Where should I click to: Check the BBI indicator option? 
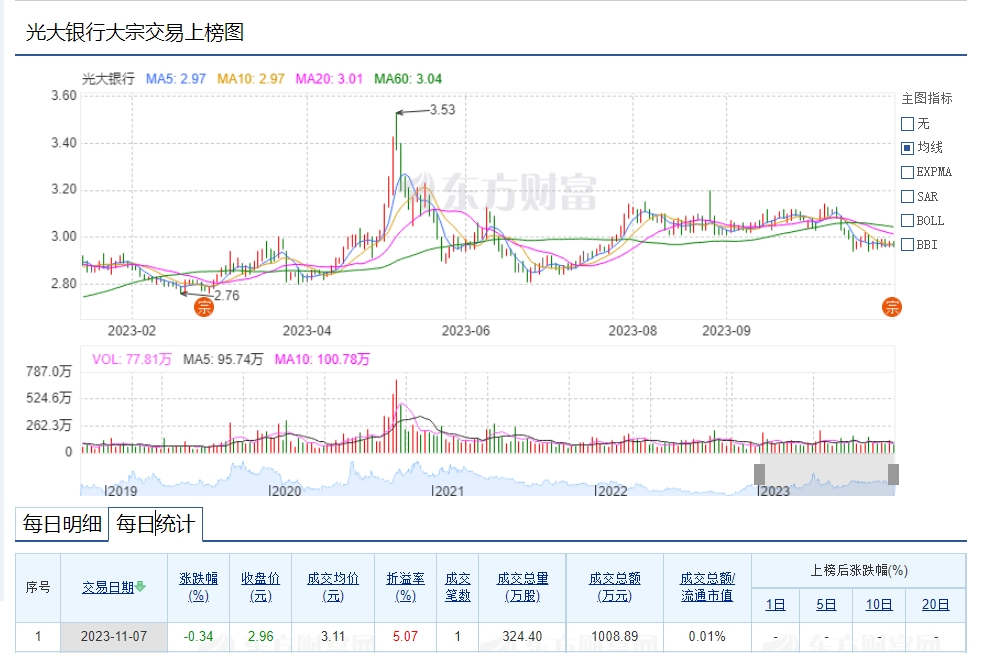click(907, 244)
